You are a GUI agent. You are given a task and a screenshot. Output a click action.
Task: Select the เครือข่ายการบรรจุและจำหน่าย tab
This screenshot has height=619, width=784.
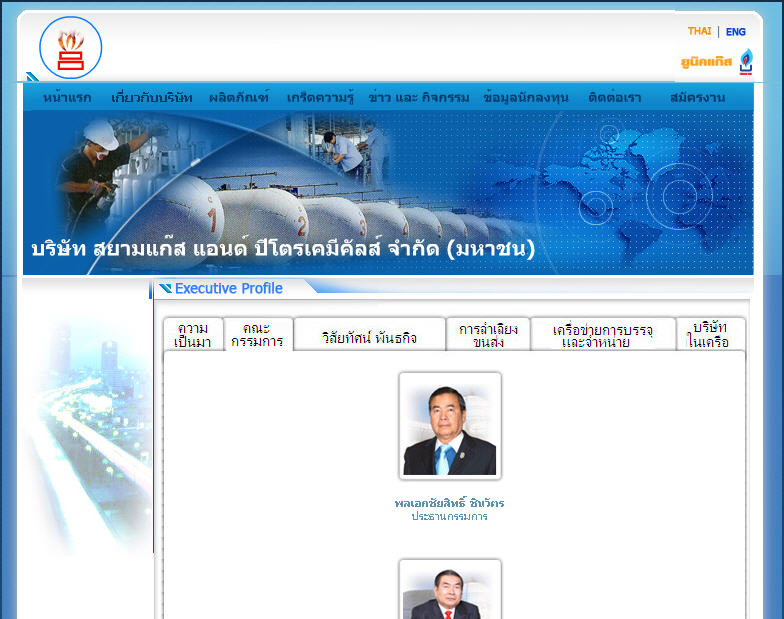[x=603, y=334]
